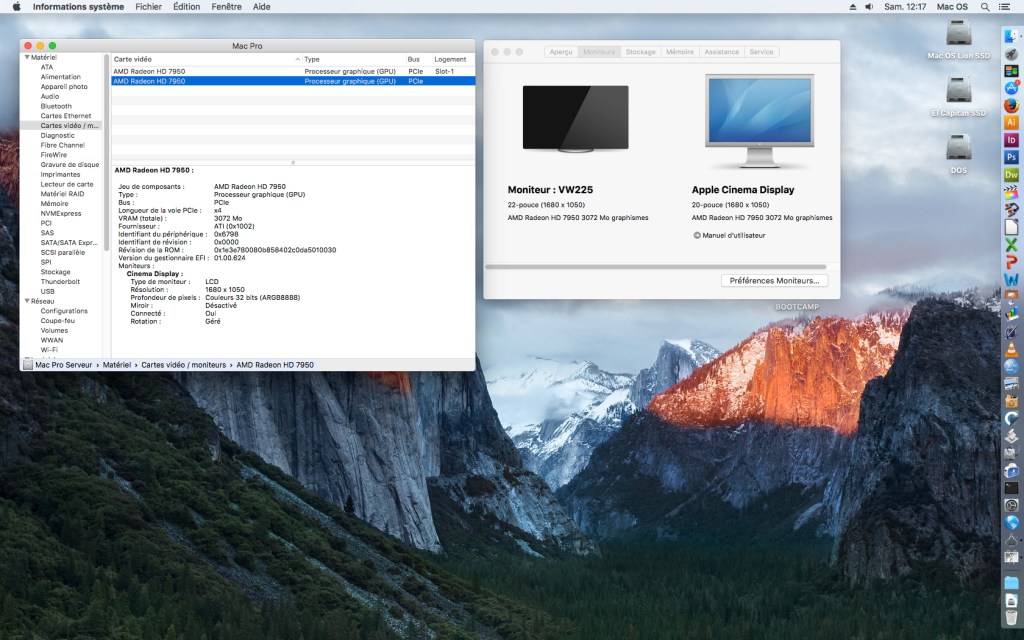Click the Apple menu icon
This screenshot has height=640, width=1024.
(x=16, y=7)
